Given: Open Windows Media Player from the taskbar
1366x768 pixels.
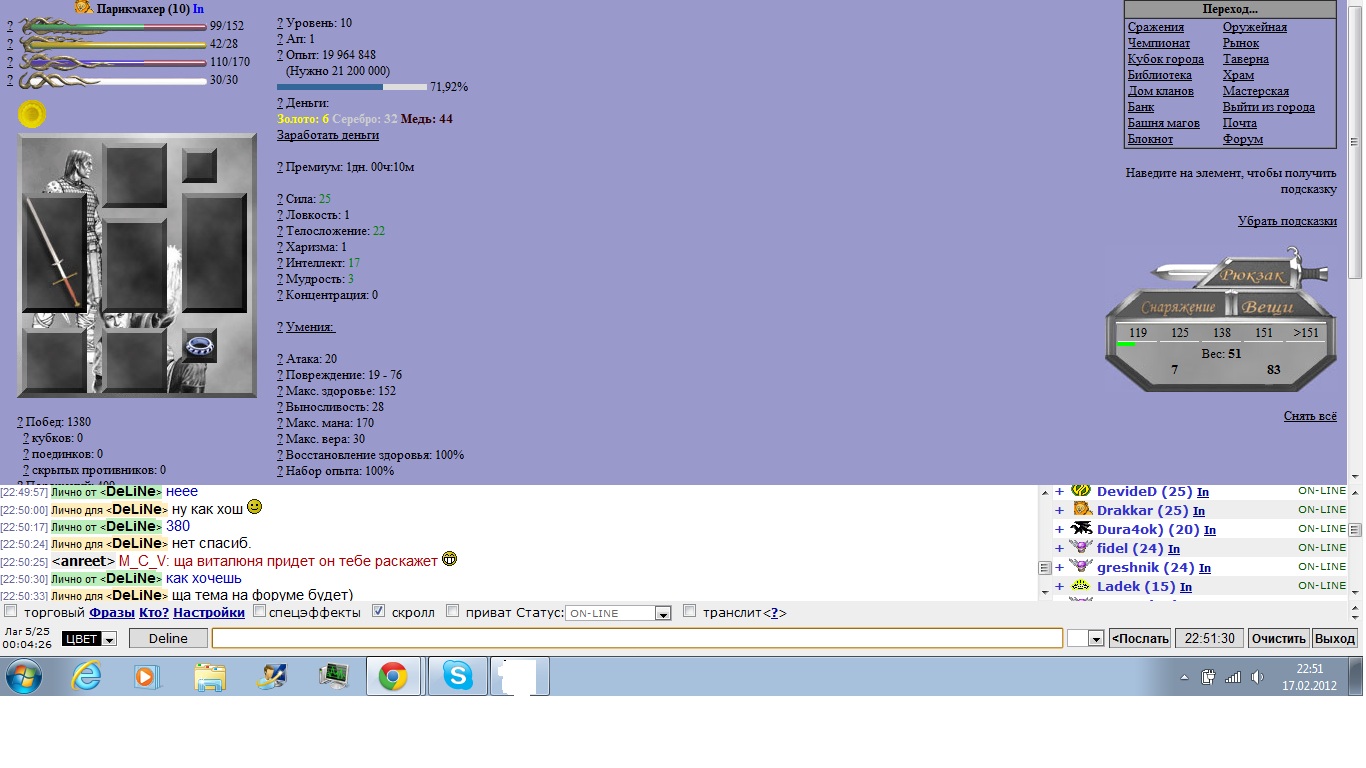Looking at the screenshot, I should 147,677.
